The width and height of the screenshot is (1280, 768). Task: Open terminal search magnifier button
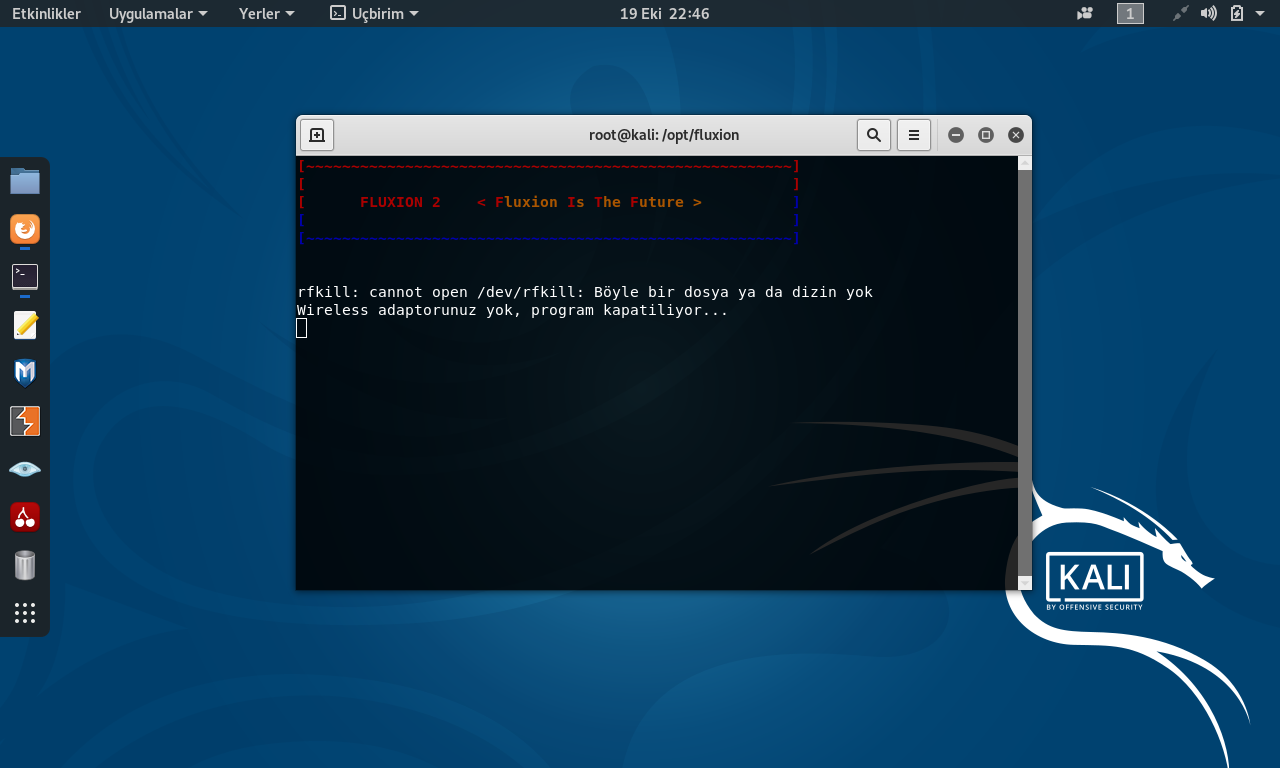pos(874,135)
